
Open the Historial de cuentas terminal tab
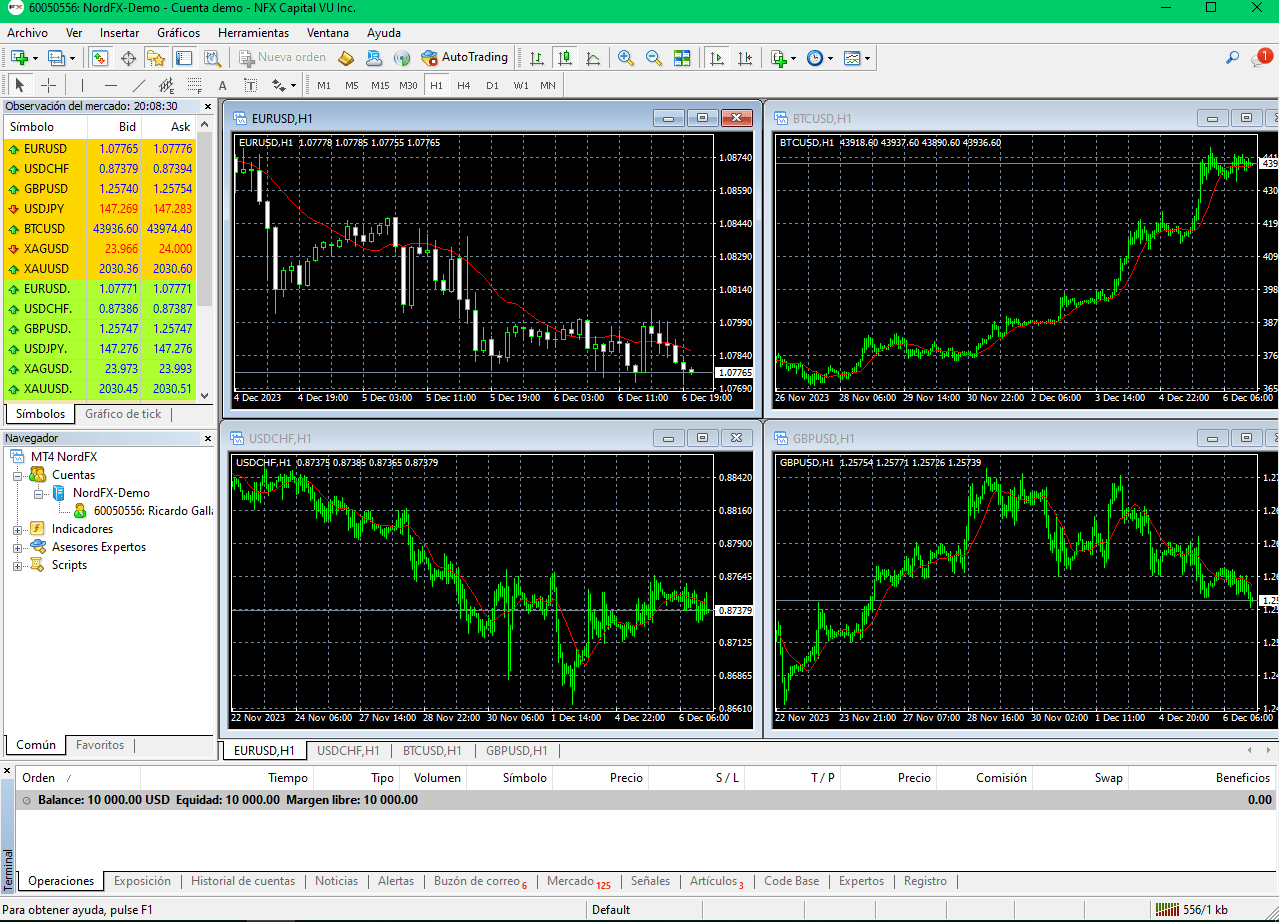pos(243,881)
